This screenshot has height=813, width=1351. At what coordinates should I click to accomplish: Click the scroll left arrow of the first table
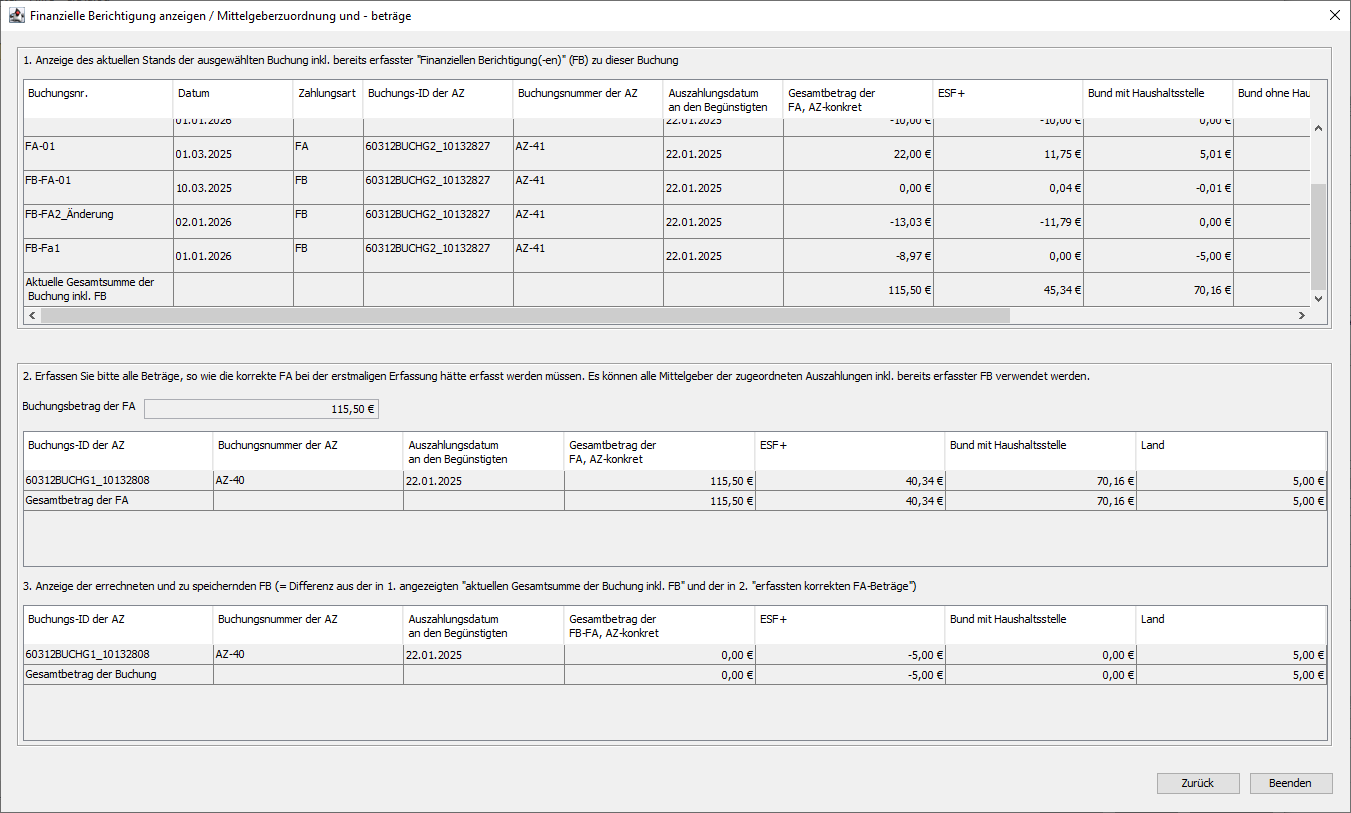(x=31, y=315)
